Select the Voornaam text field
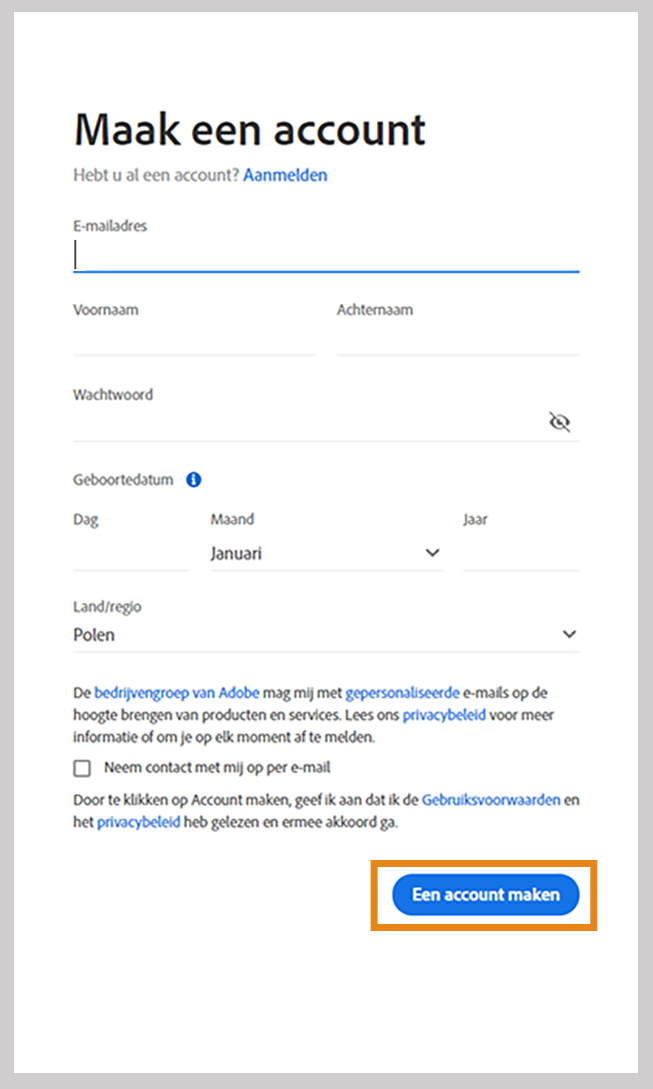The width and height of the screenshot is (653, 1089). [190, 340]
